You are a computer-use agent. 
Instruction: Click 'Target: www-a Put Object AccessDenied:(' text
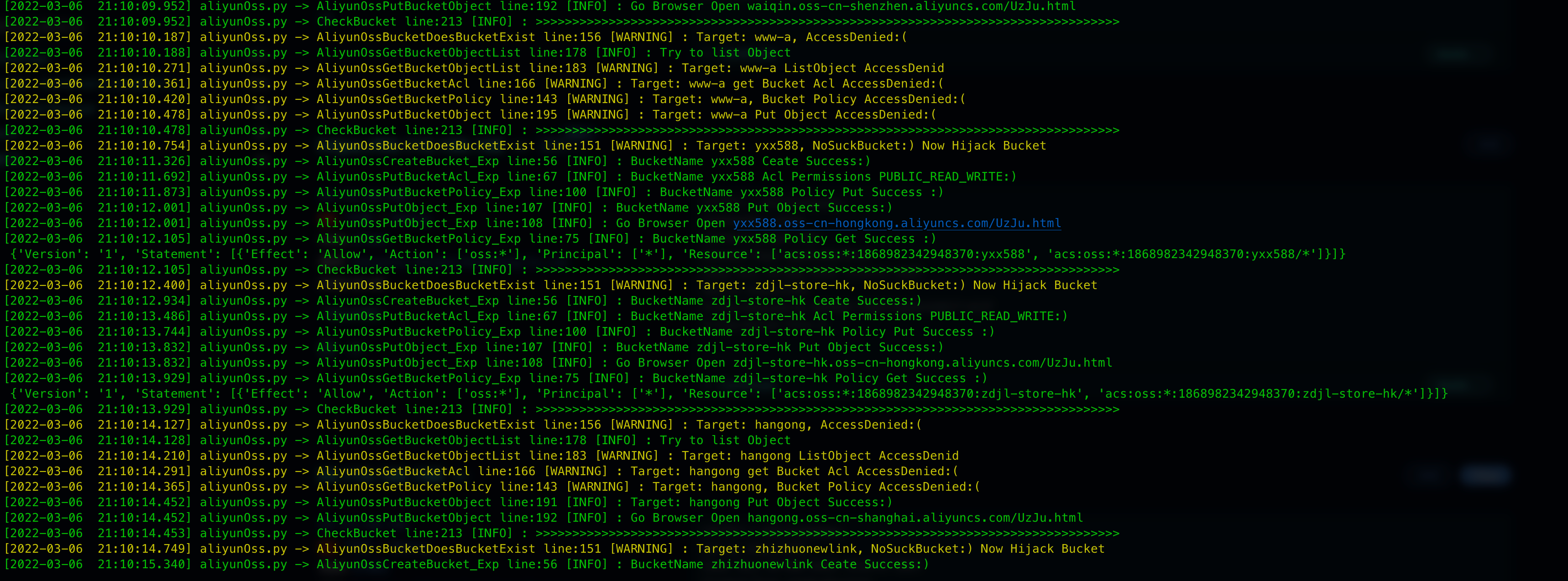(794, 114)
